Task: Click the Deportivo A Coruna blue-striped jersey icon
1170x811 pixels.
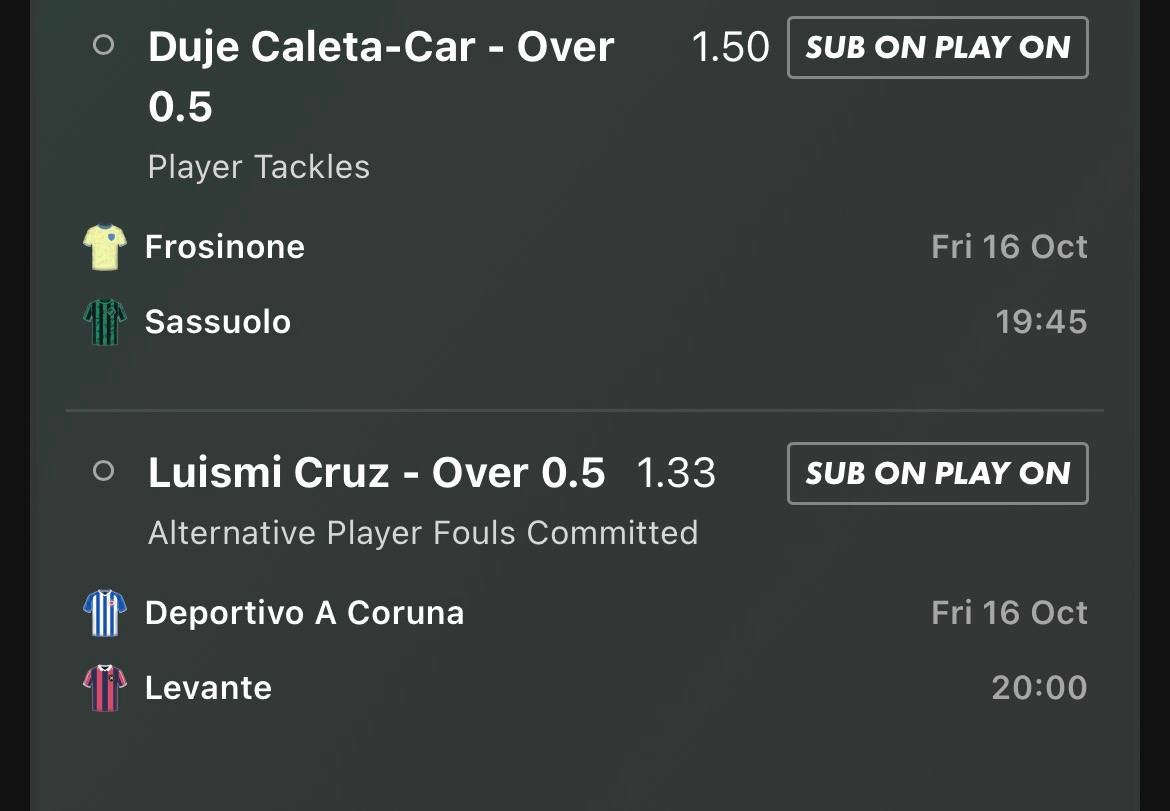Action: coord(104,613)
